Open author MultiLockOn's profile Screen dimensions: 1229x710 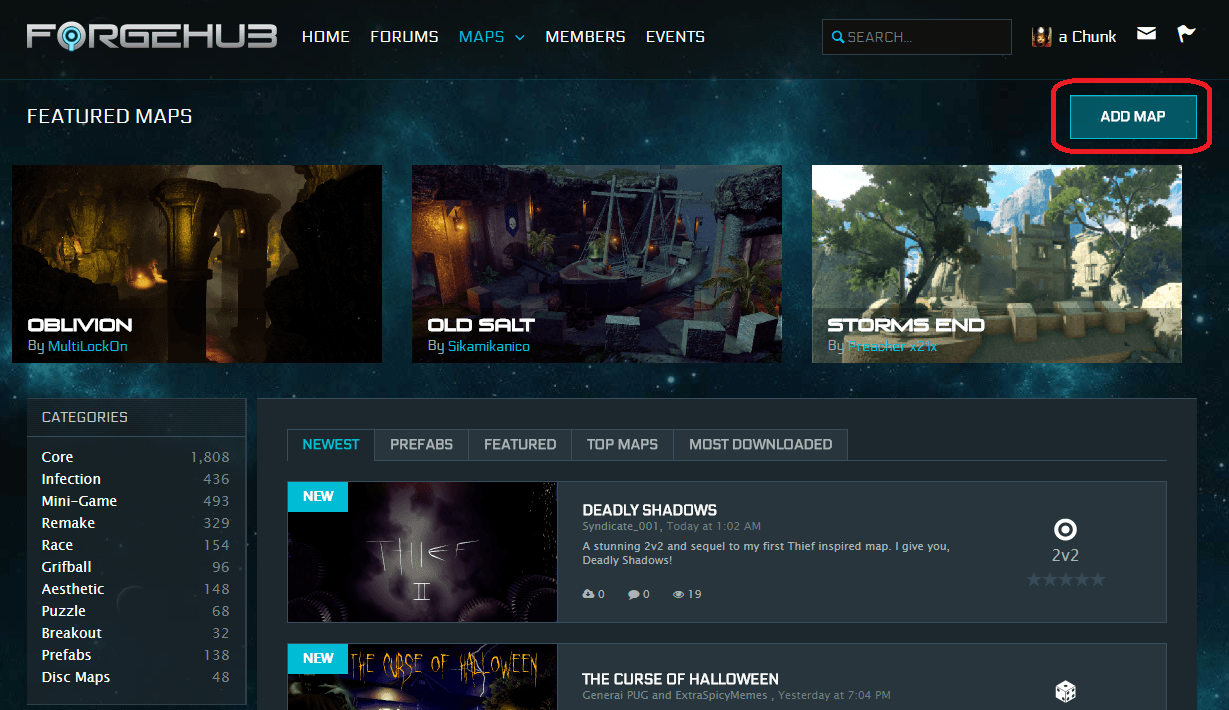coord(88,346)
